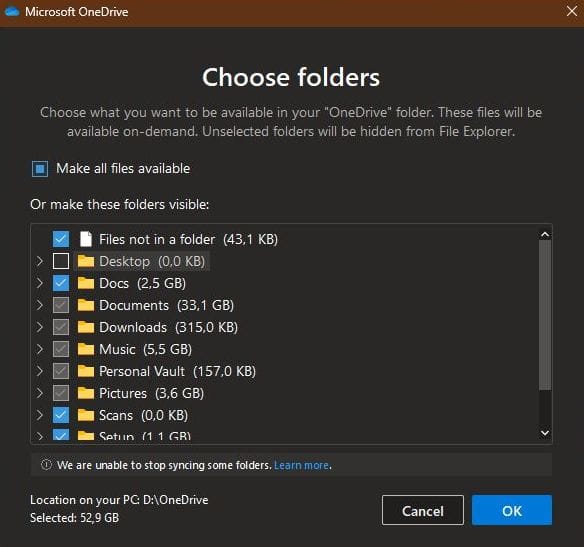The height and width of the screenshot is (547, 584).
Task: Click the Personal Vault folder icon
Action: [x=86, y=371]
